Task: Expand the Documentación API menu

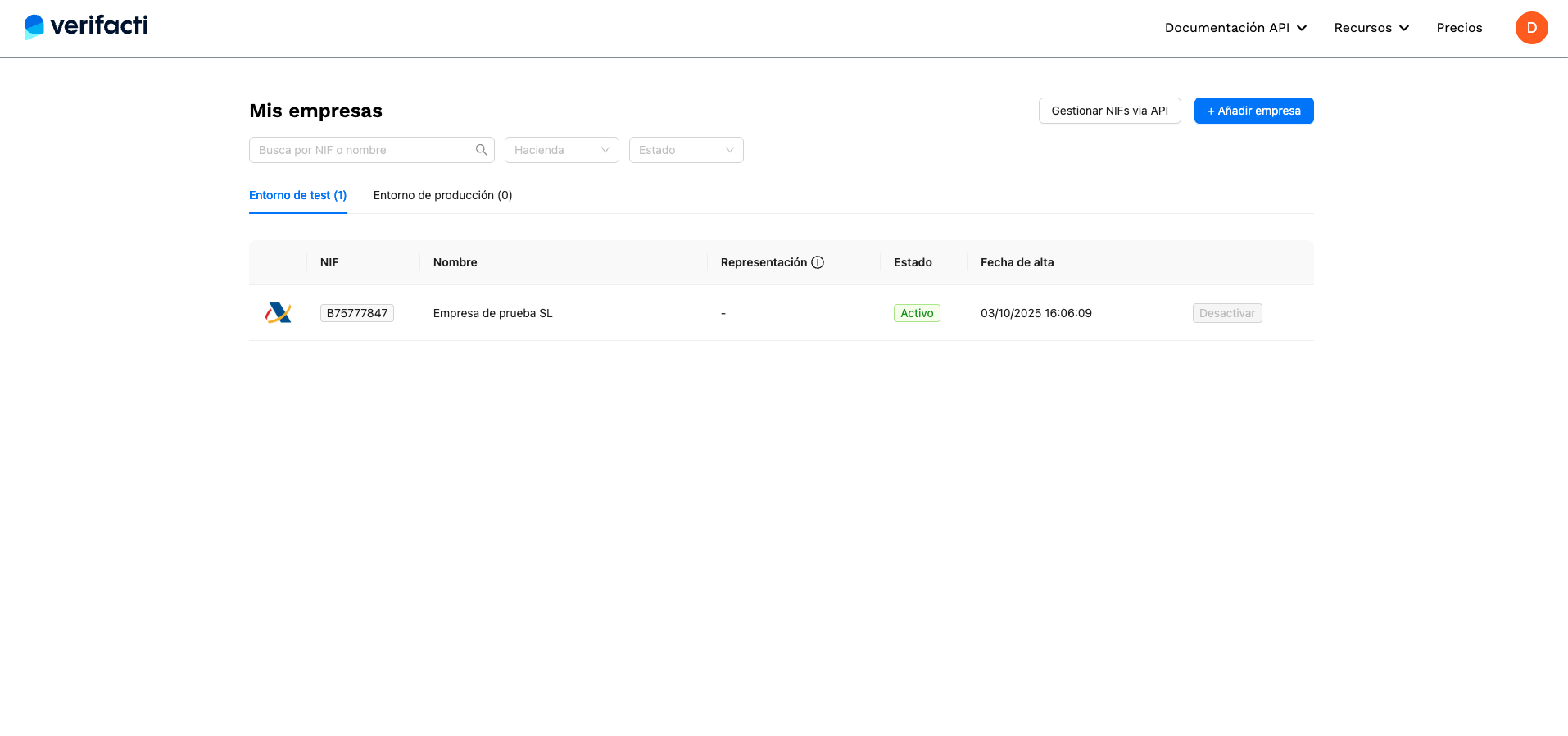Action: 1226,28
